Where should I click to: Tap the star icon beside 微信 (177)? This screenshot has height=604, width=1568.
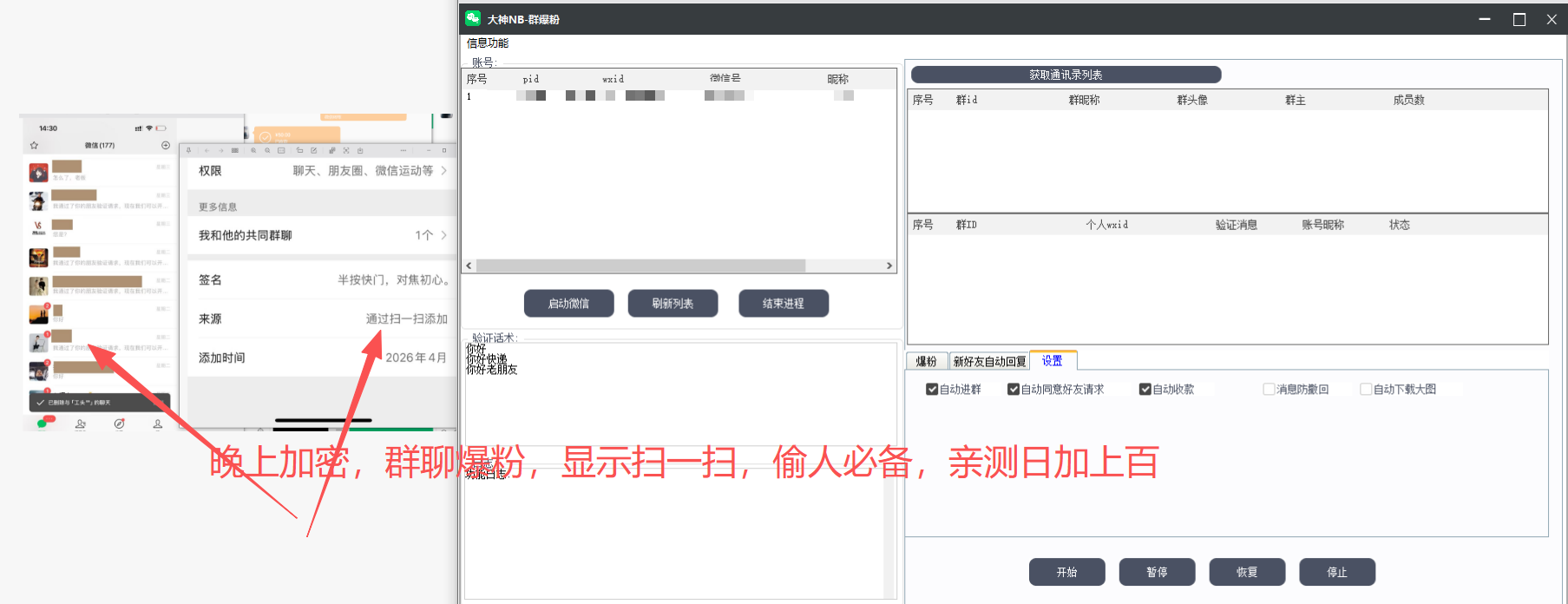pyautogui.click(x=35, y=146)
